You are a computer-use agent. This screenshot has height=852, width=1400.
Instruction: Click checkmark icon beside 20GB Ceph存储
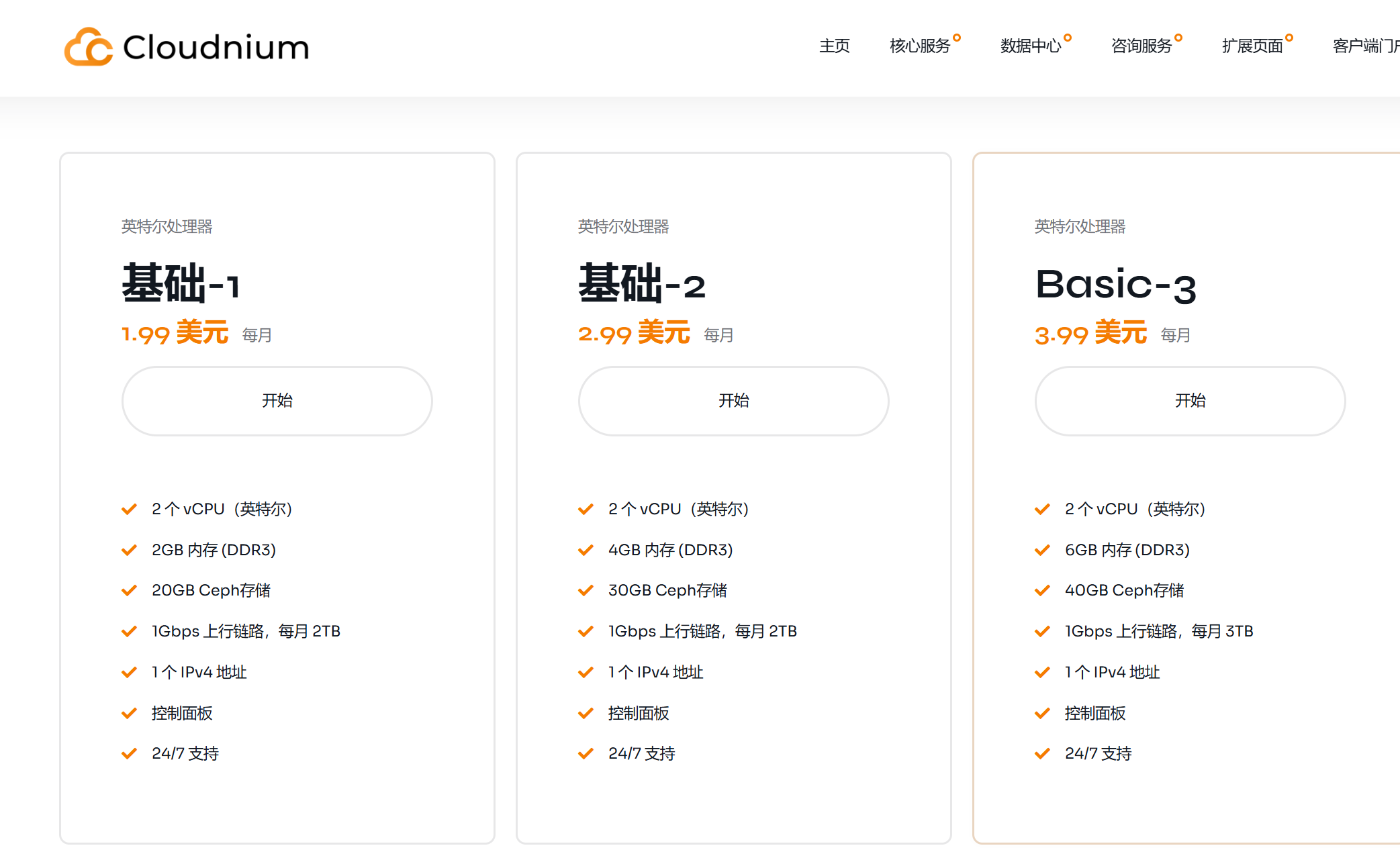pos(129,590)
